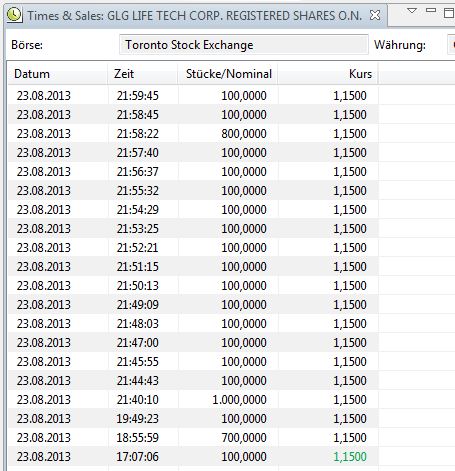The image size is (455, 471).
Task: Select the time cell 21:49:09
Action: point(137,305)
